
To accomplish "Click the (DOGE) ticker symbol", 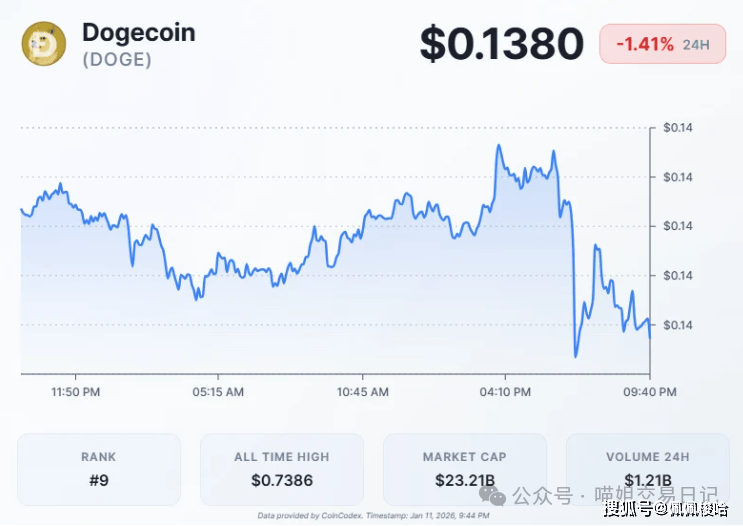I will coord(117,60).
